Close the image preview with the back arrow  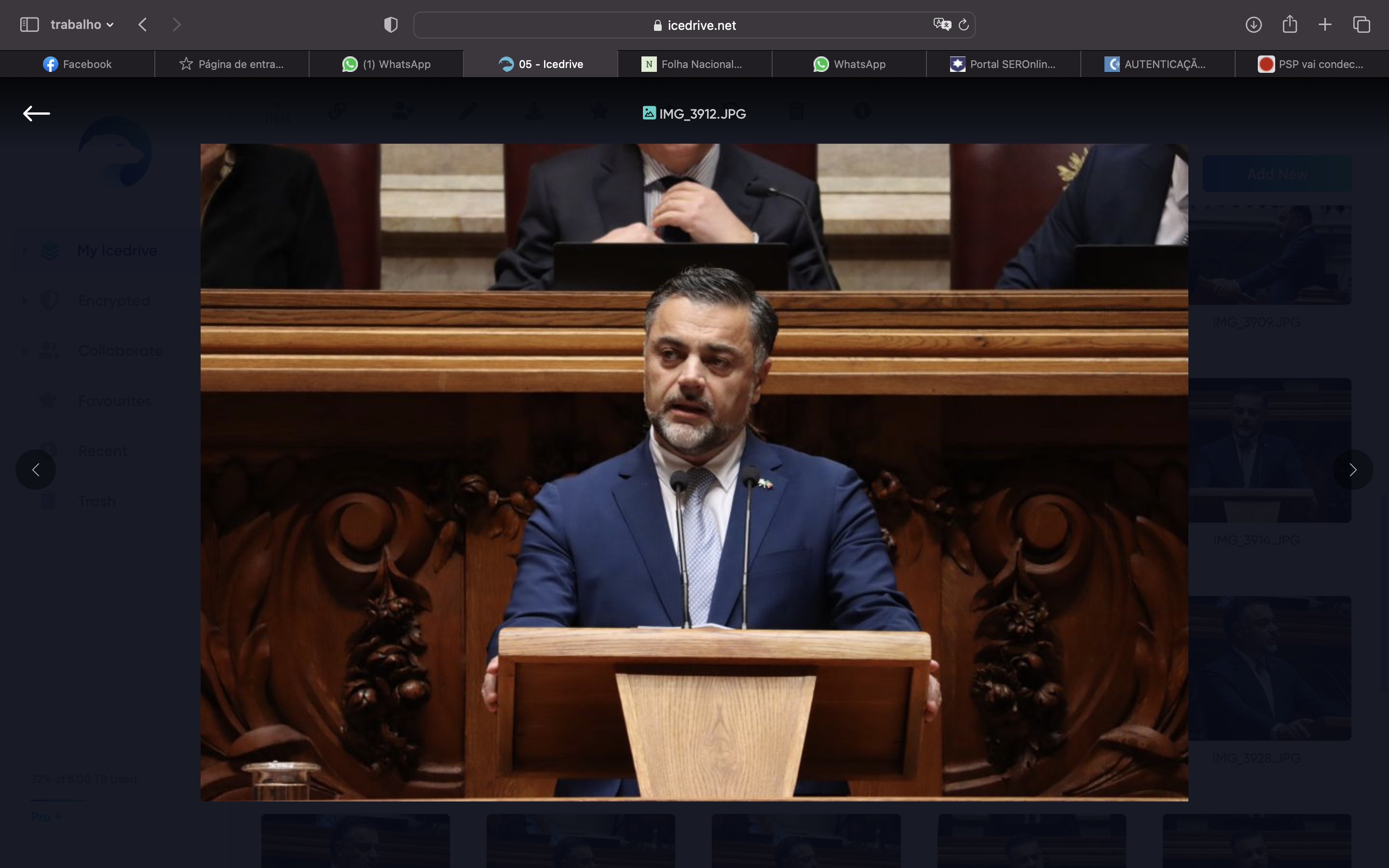(36, 114)
